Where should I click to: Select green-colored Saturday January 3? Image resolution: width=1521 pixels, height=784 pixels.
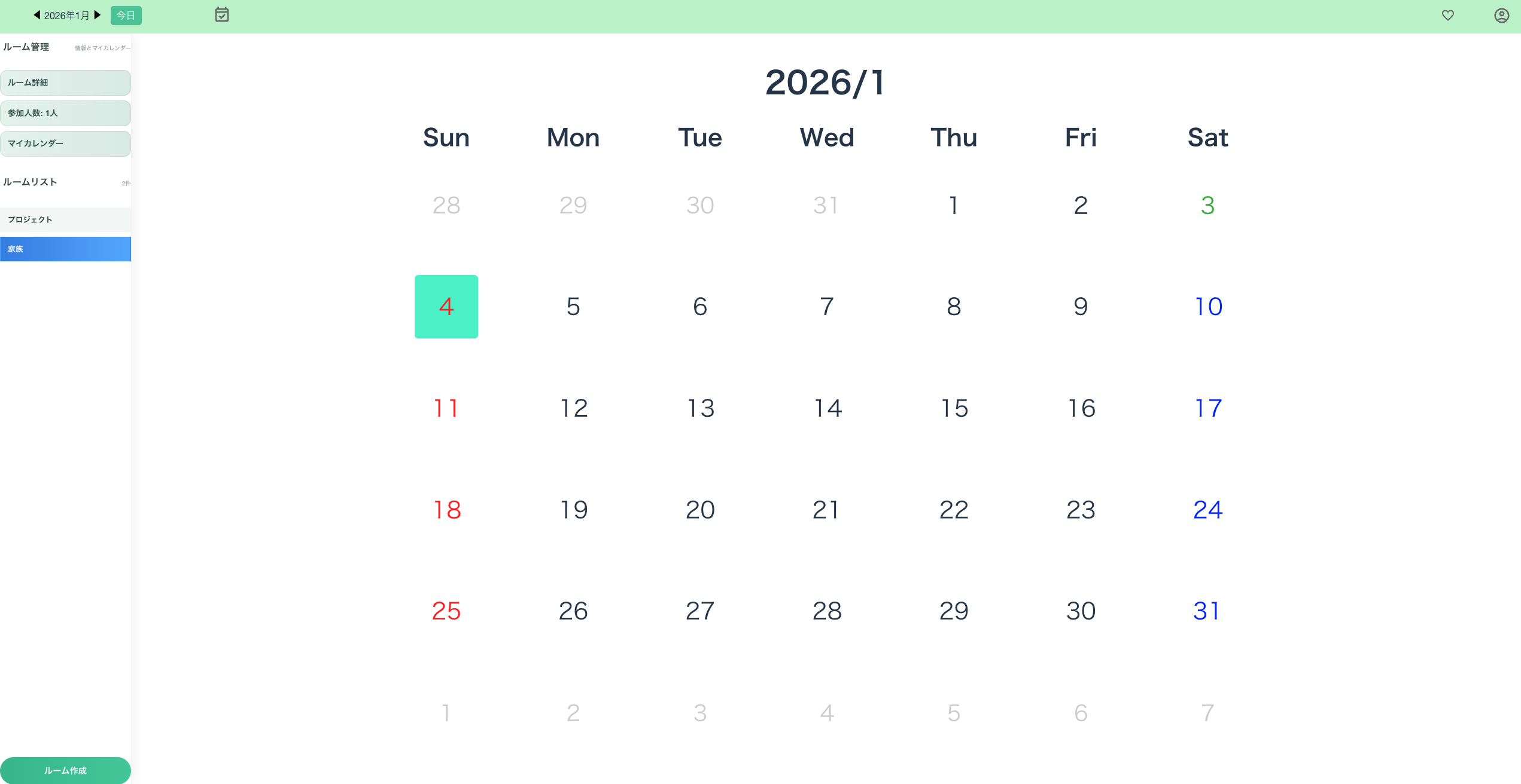[x=1207, y=206]
